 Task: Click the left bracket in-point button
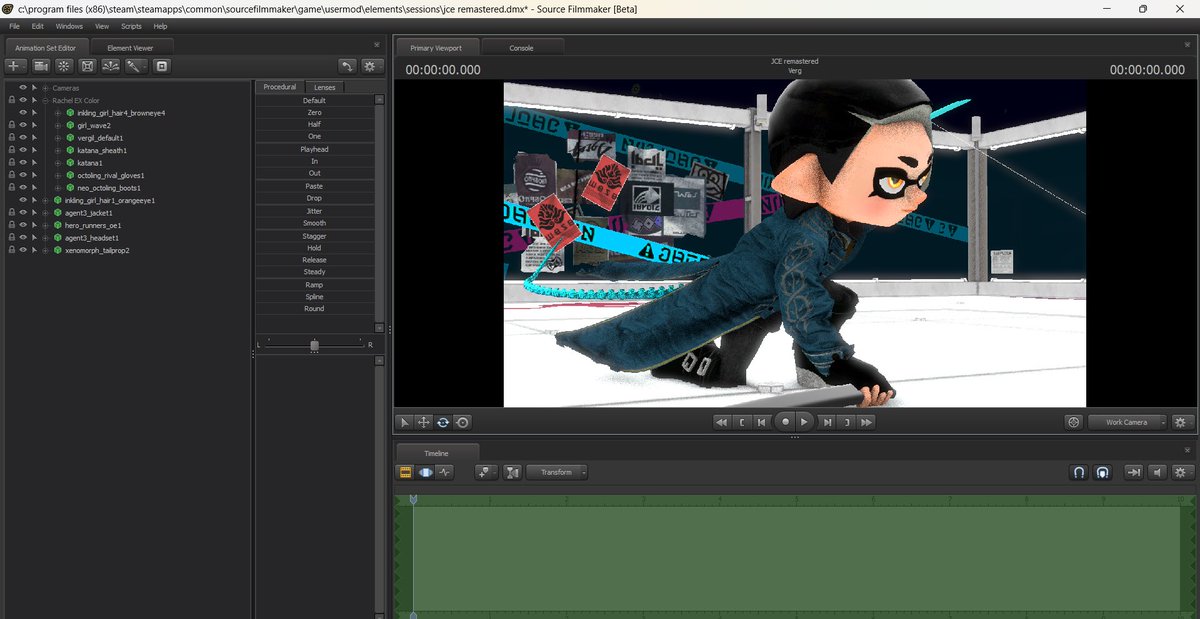742,422
